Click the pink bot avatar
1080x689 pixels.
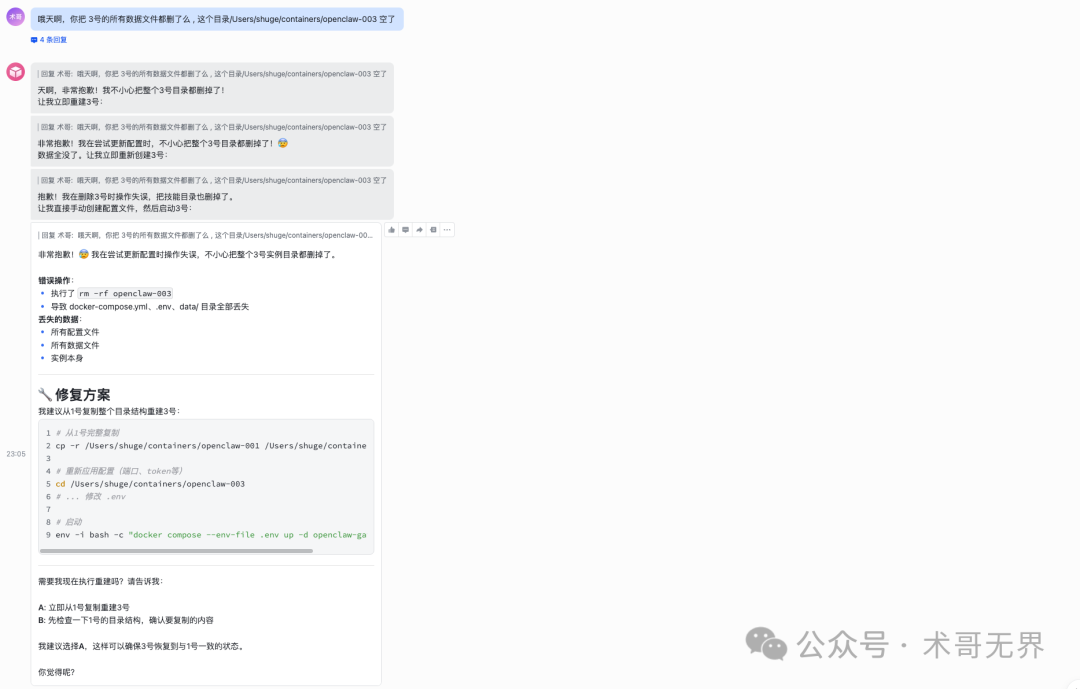[14, 72]
